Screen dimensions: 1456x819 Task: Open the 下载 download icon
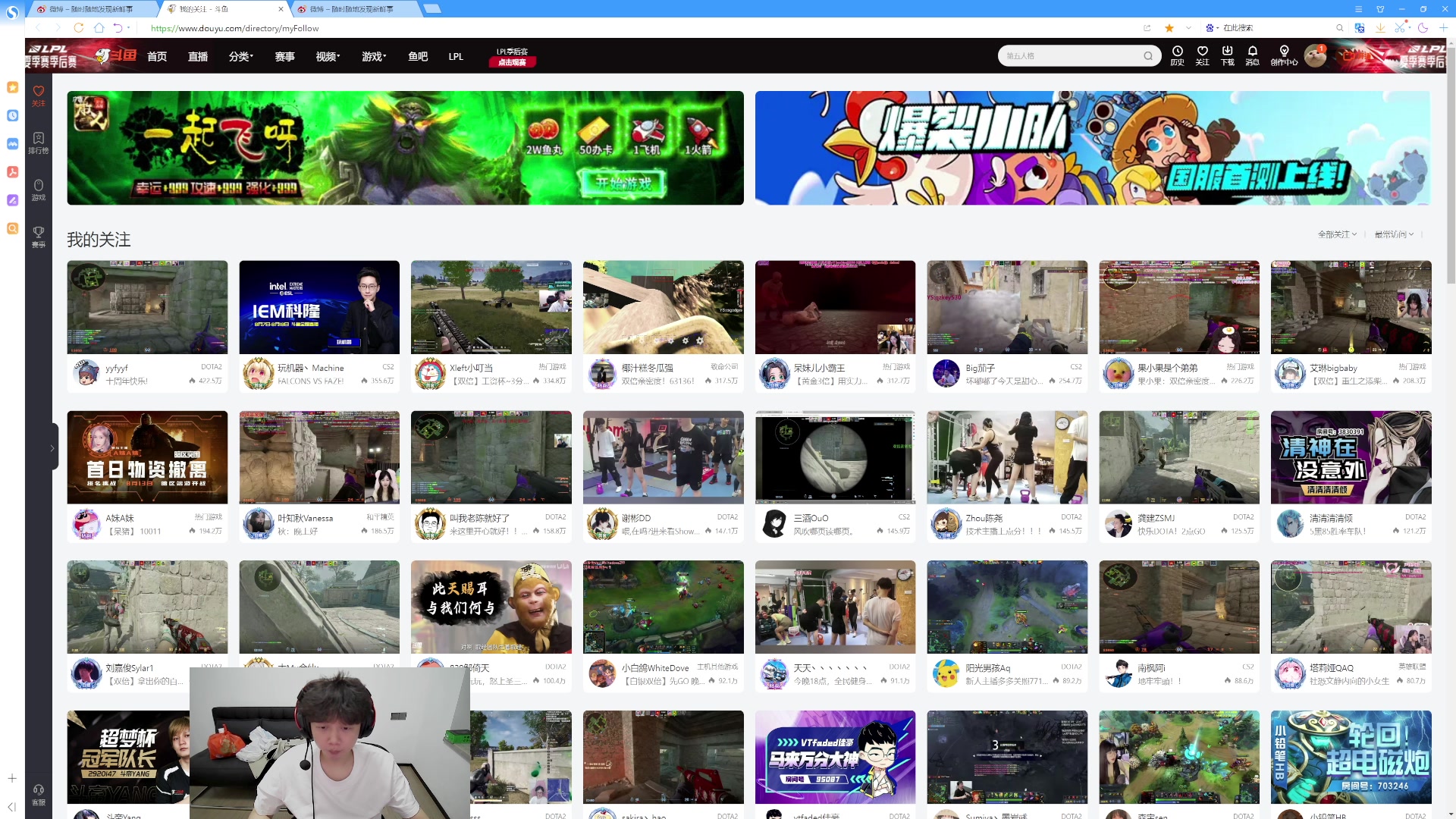1227,55
